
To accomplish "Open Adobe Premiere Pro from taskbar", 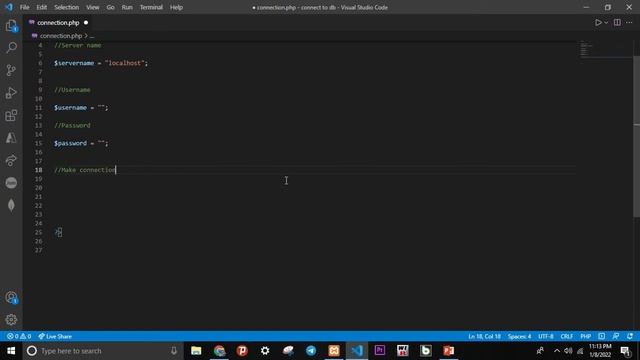I will (380, 351).
